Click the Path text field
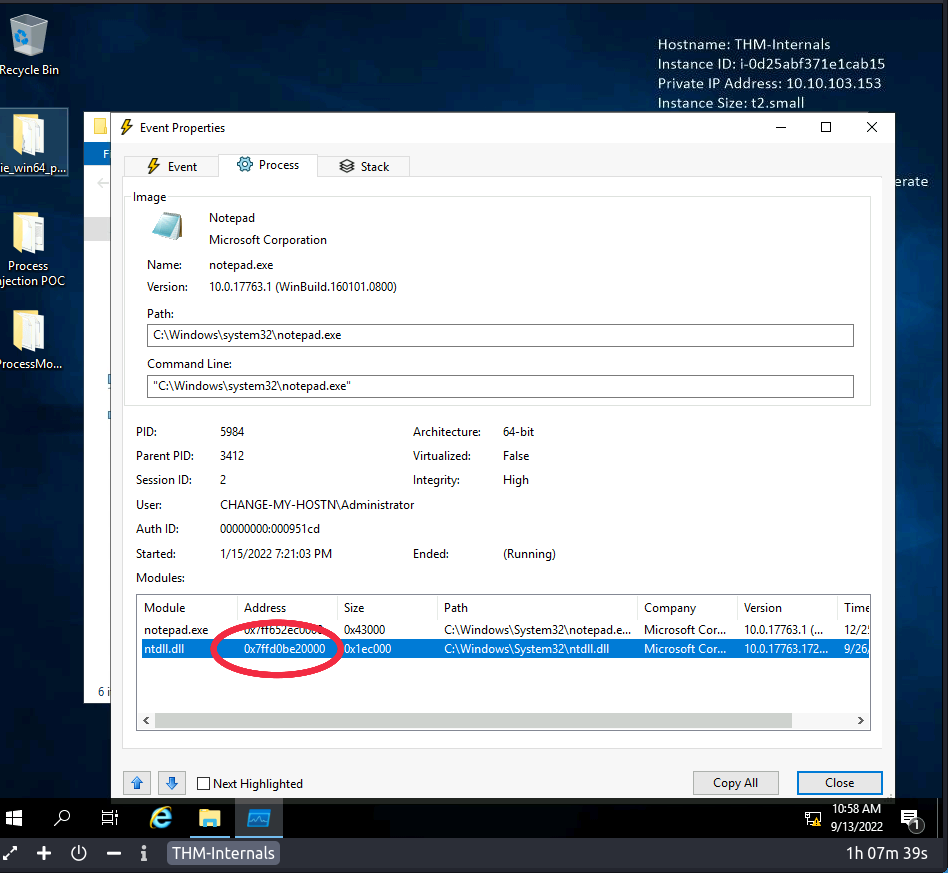This screenshot has width=948, height=873. [500, 335]
